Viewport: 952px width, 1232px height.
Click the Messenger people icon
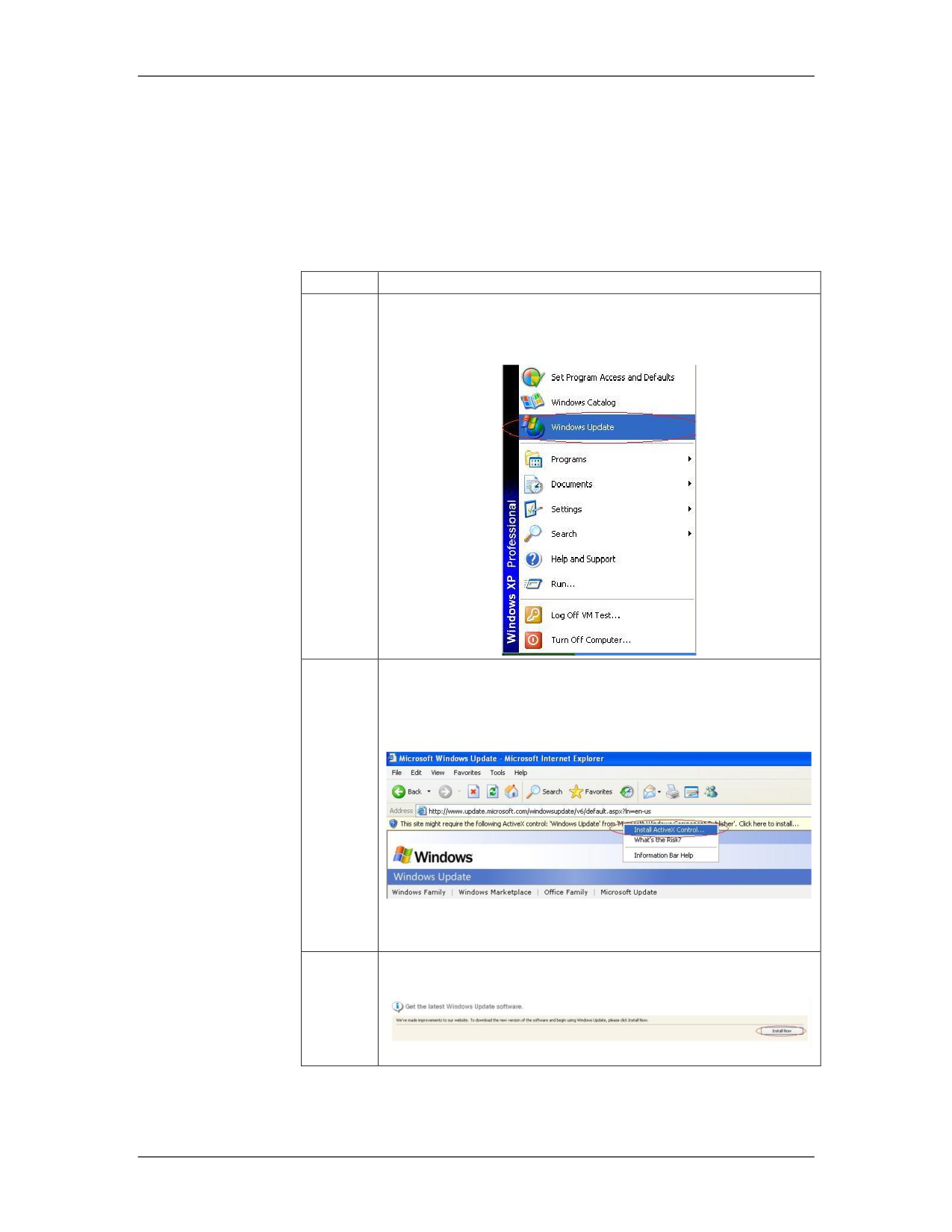[x=711, y=791]
